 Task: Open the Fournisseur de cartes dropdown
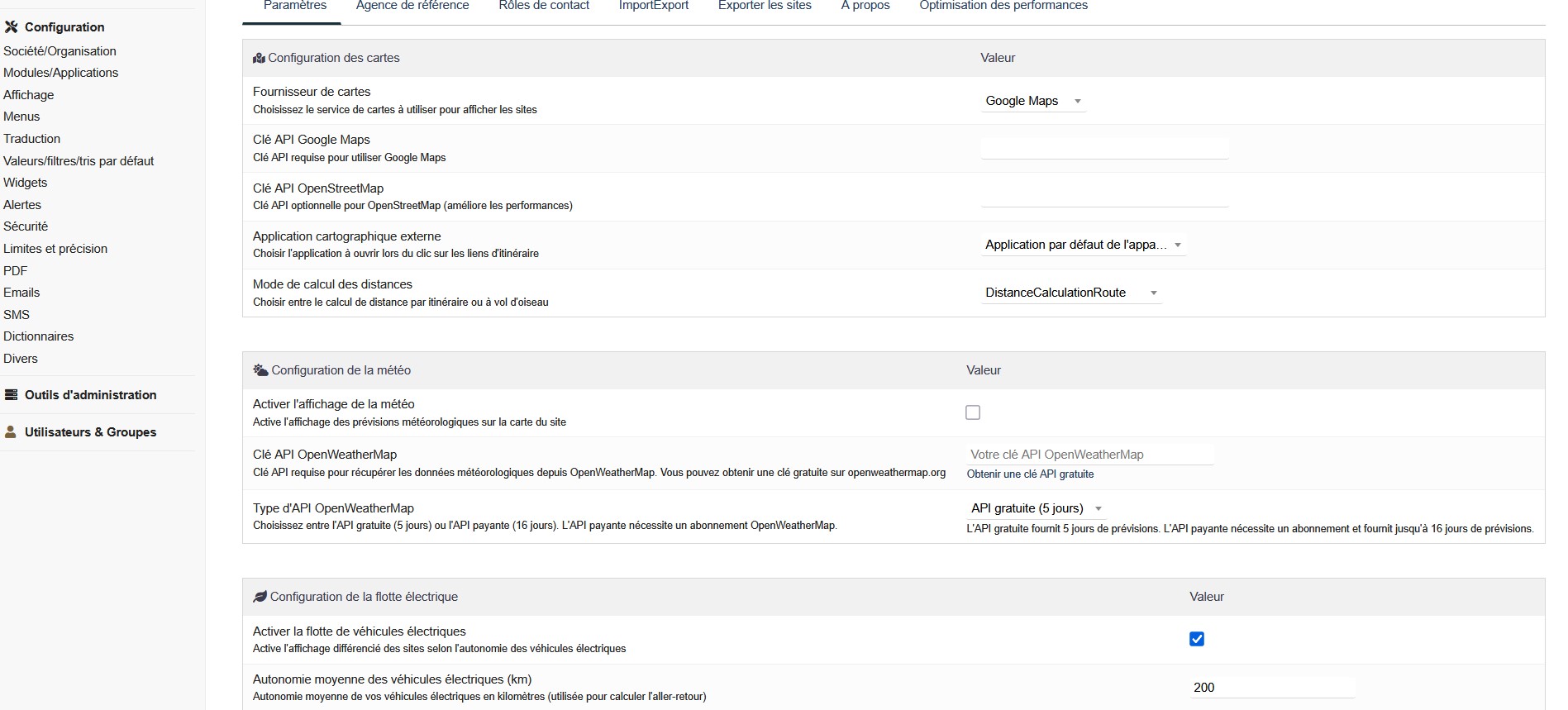point(1033,101)
